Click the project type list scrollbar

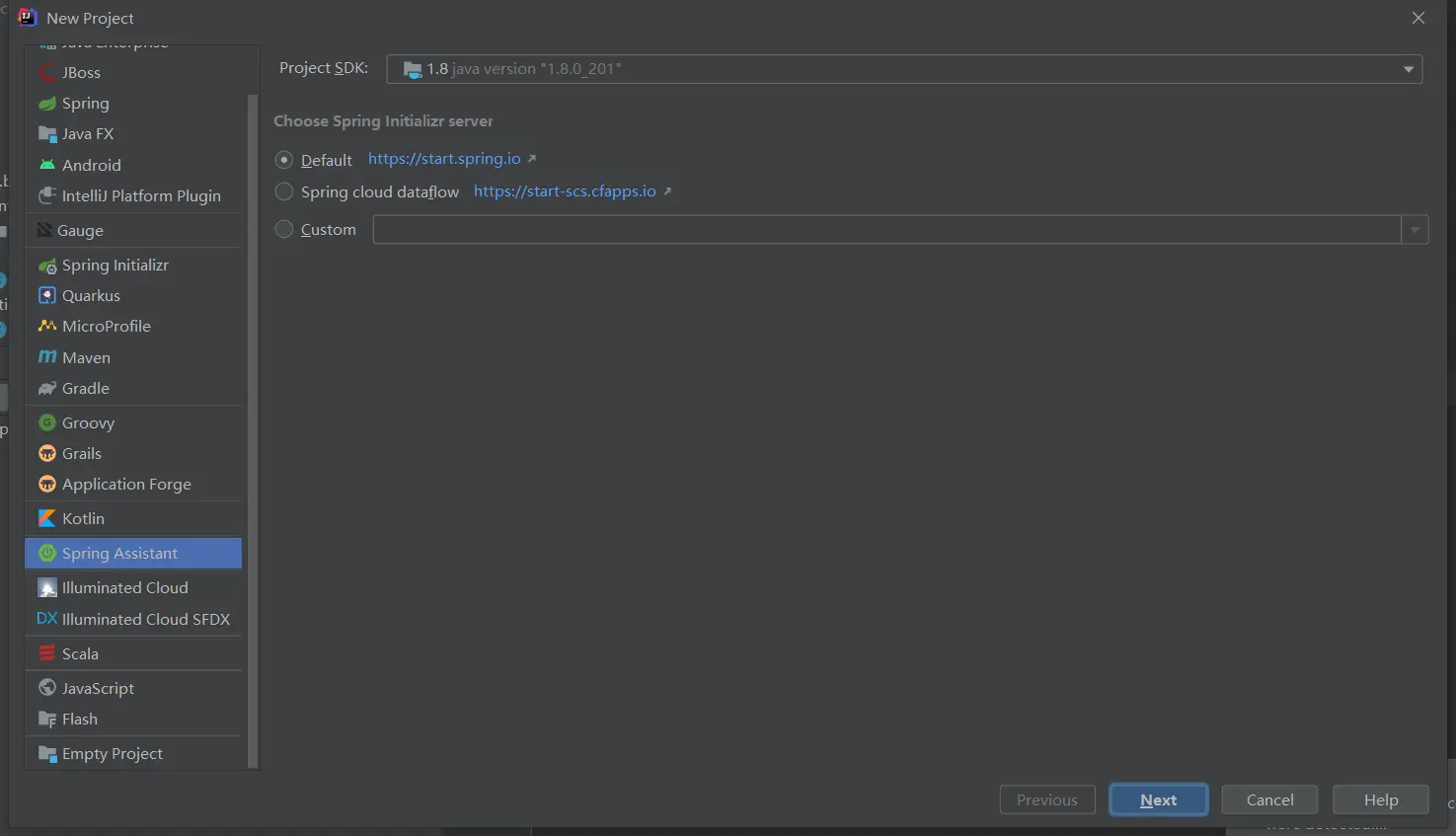[x=252, y=430]
